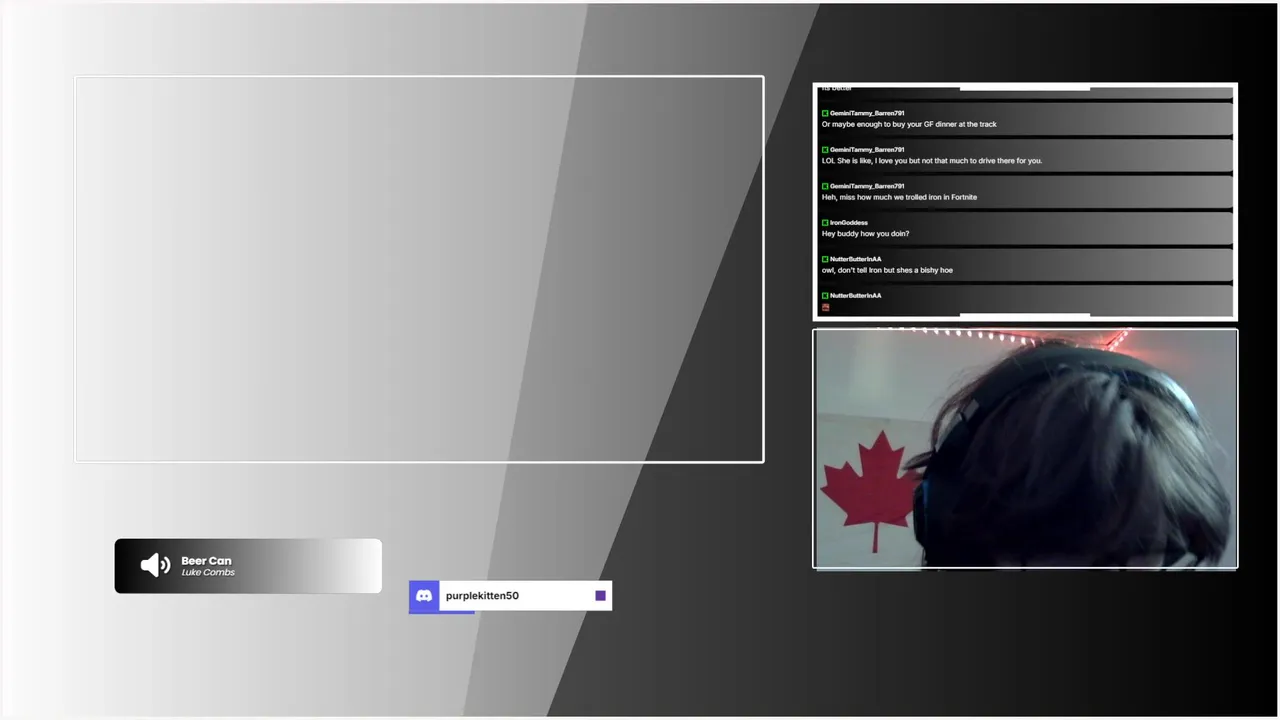1280x720 pixels.
Task: Click "Heh, miss how much we trolled Iron" message
Action: (x=899, y=198)
